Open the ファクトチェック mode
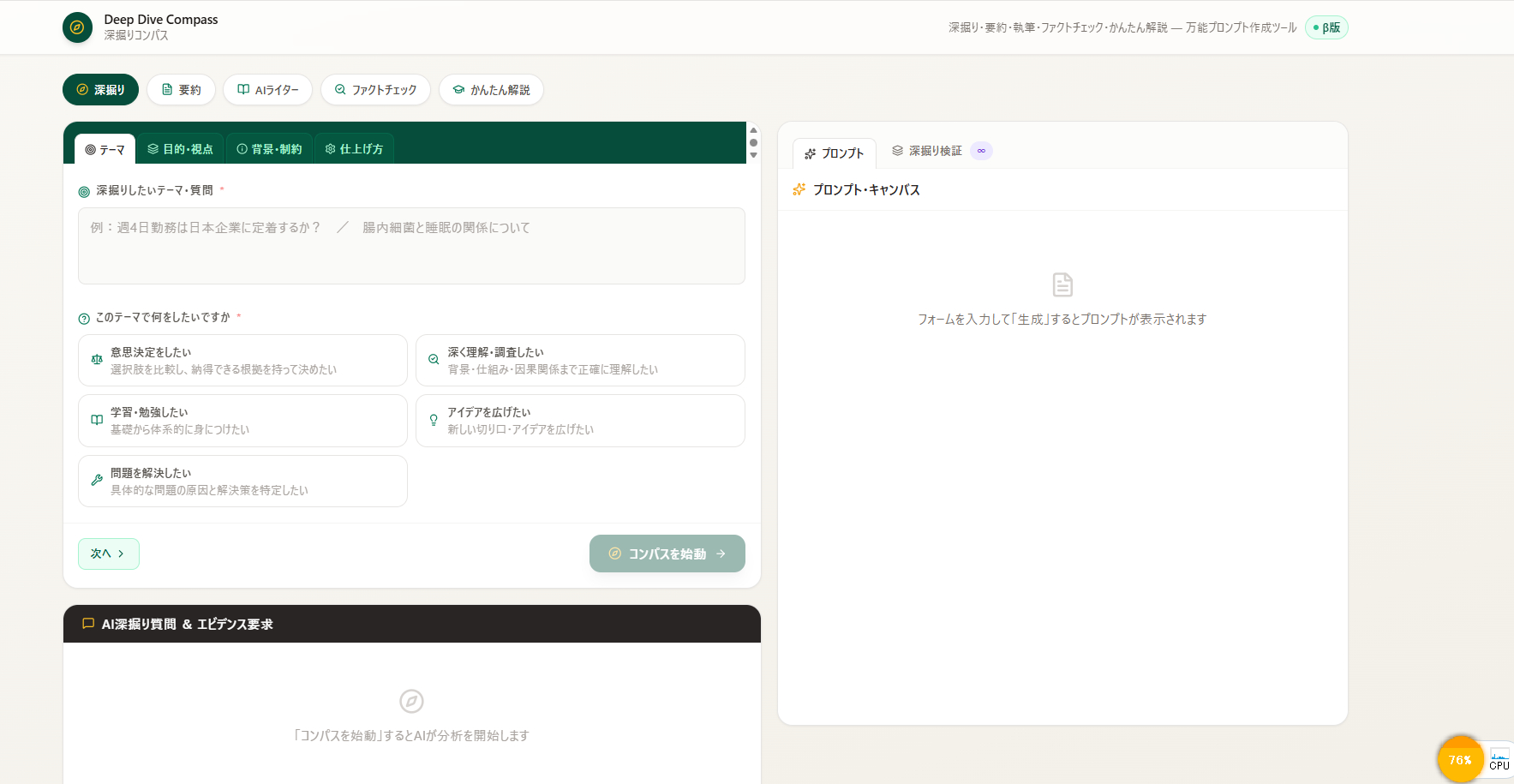The width and height of the screenshot is (1514, 784). click(375, 90)
